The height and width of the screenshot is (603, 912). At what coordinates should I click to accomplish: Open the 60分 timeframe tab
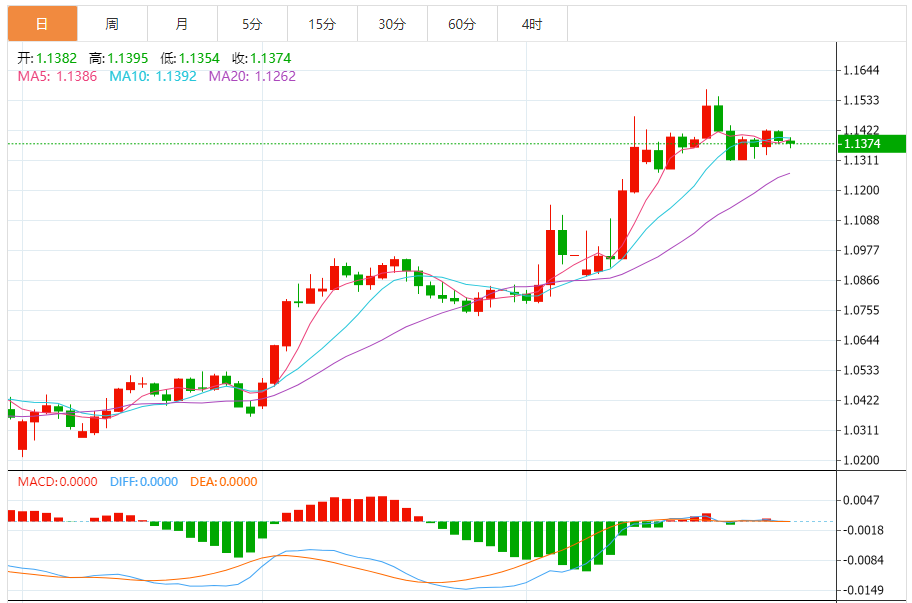pyautogui.click(x=462, y=24)
